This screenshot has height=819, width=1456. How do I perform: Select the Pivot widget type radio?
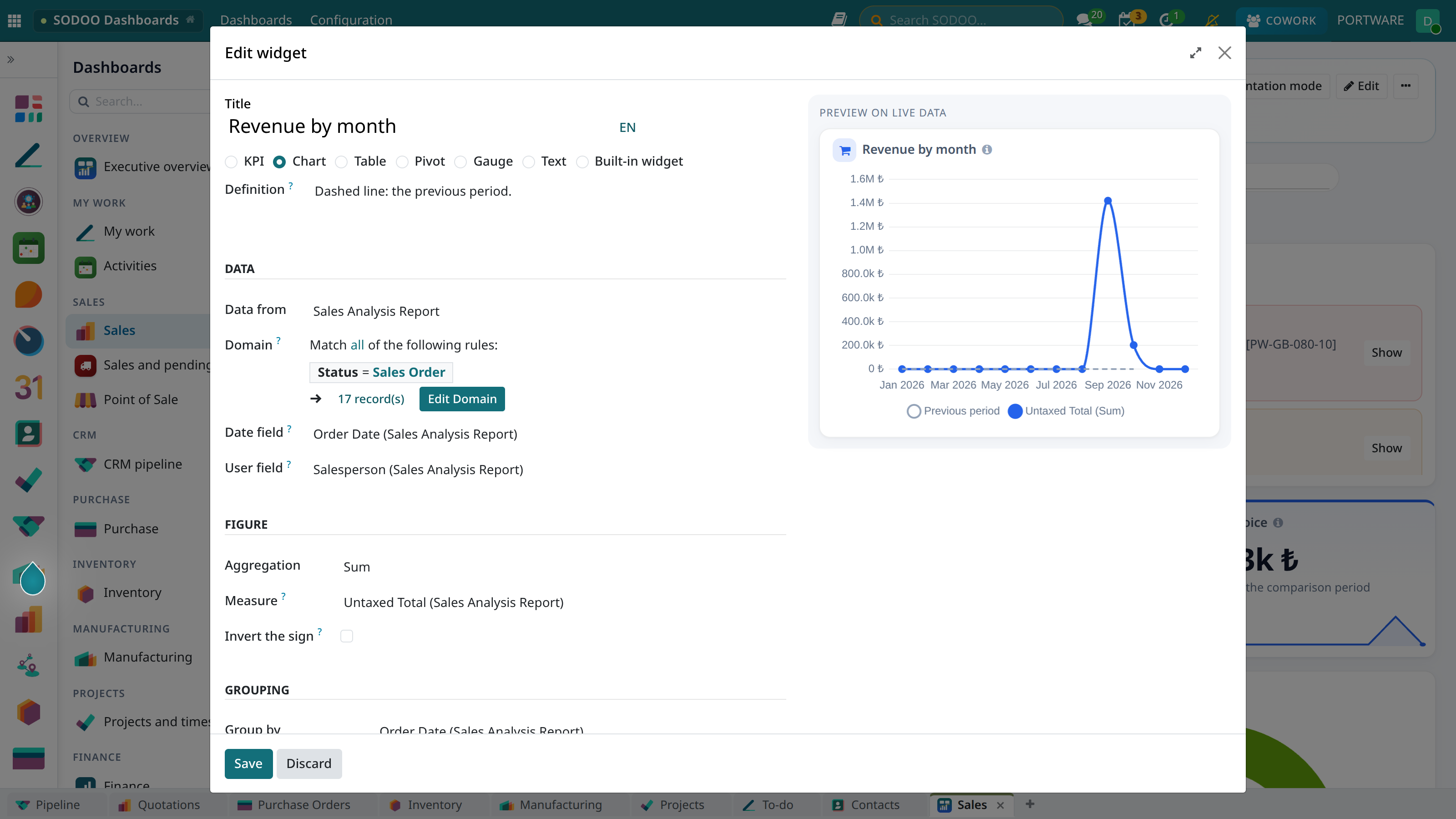click(402, 162)
